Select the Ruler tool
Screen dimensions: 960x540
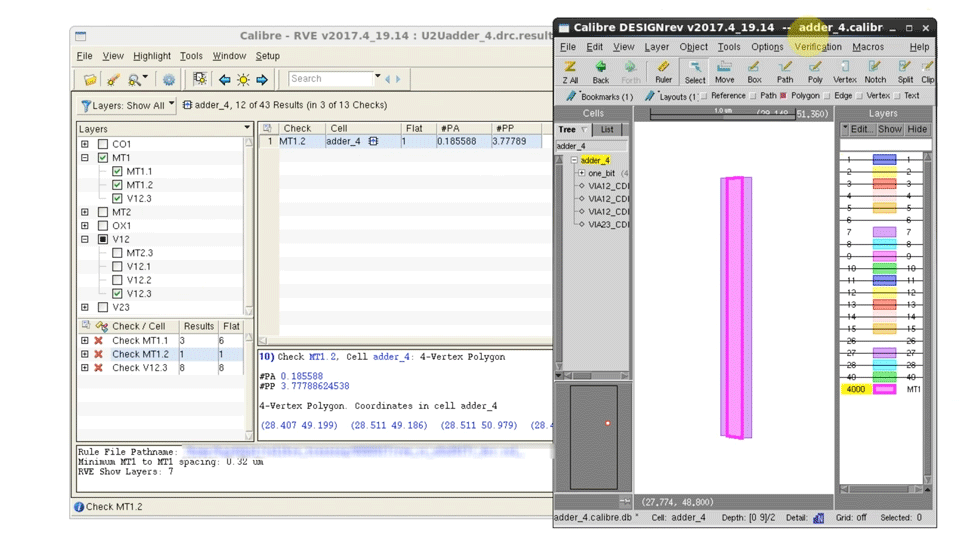pos(663,72)
